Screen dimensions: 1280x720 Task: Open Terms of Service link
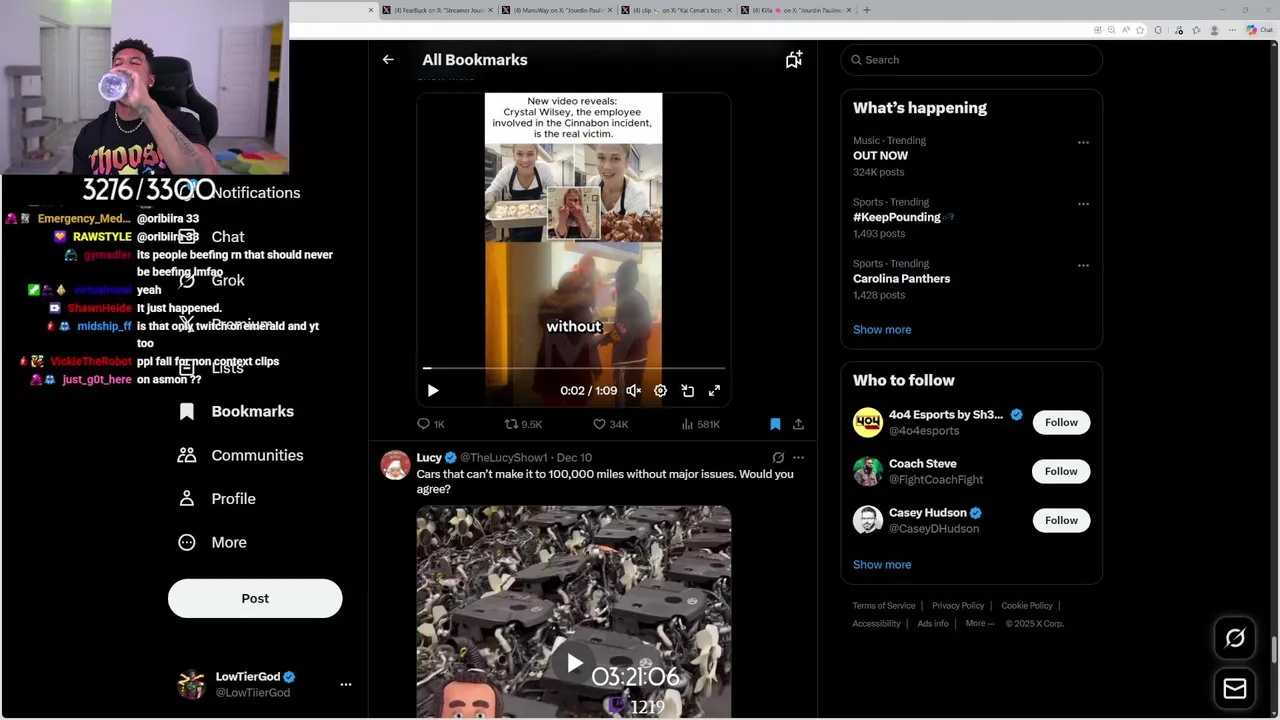884,606
